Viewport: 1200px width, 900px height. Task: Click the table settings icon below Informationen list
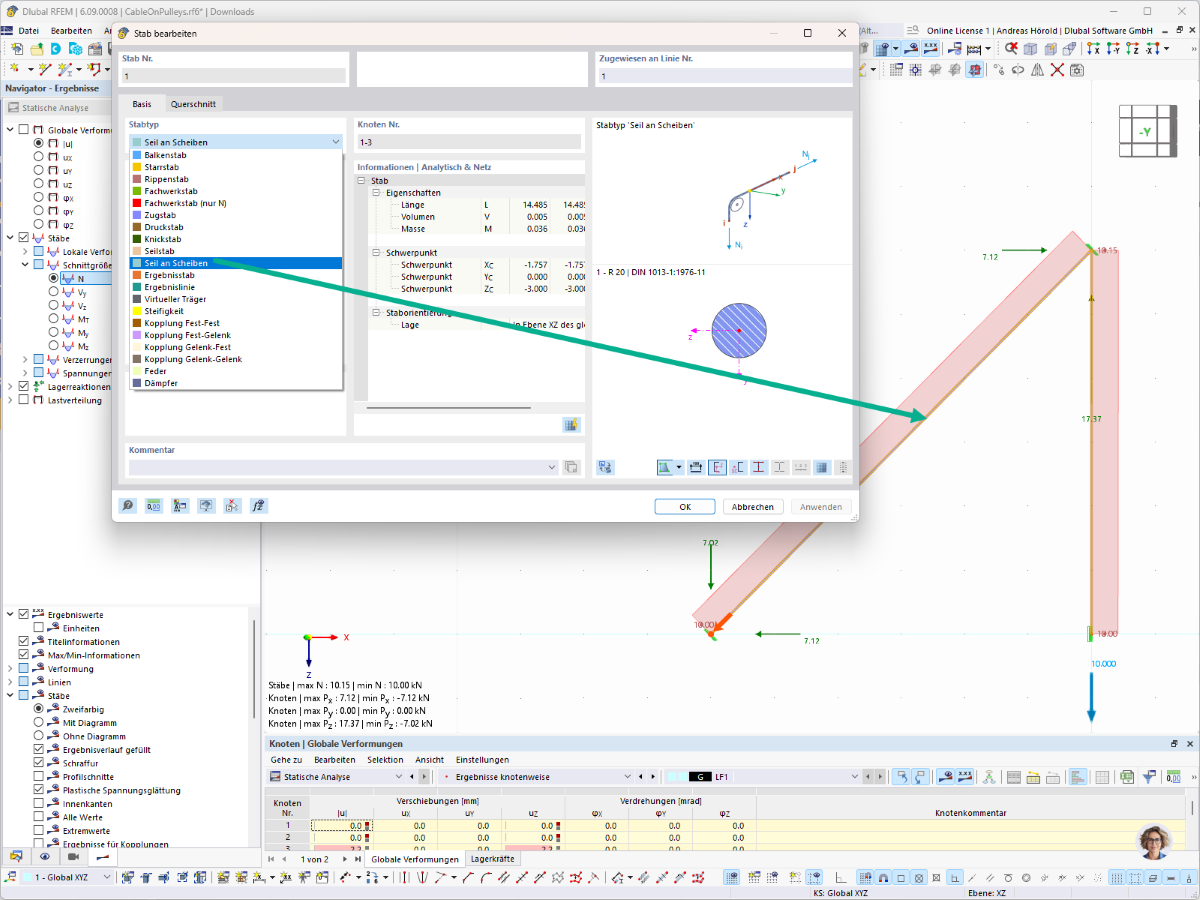click(x=571, y=424)
